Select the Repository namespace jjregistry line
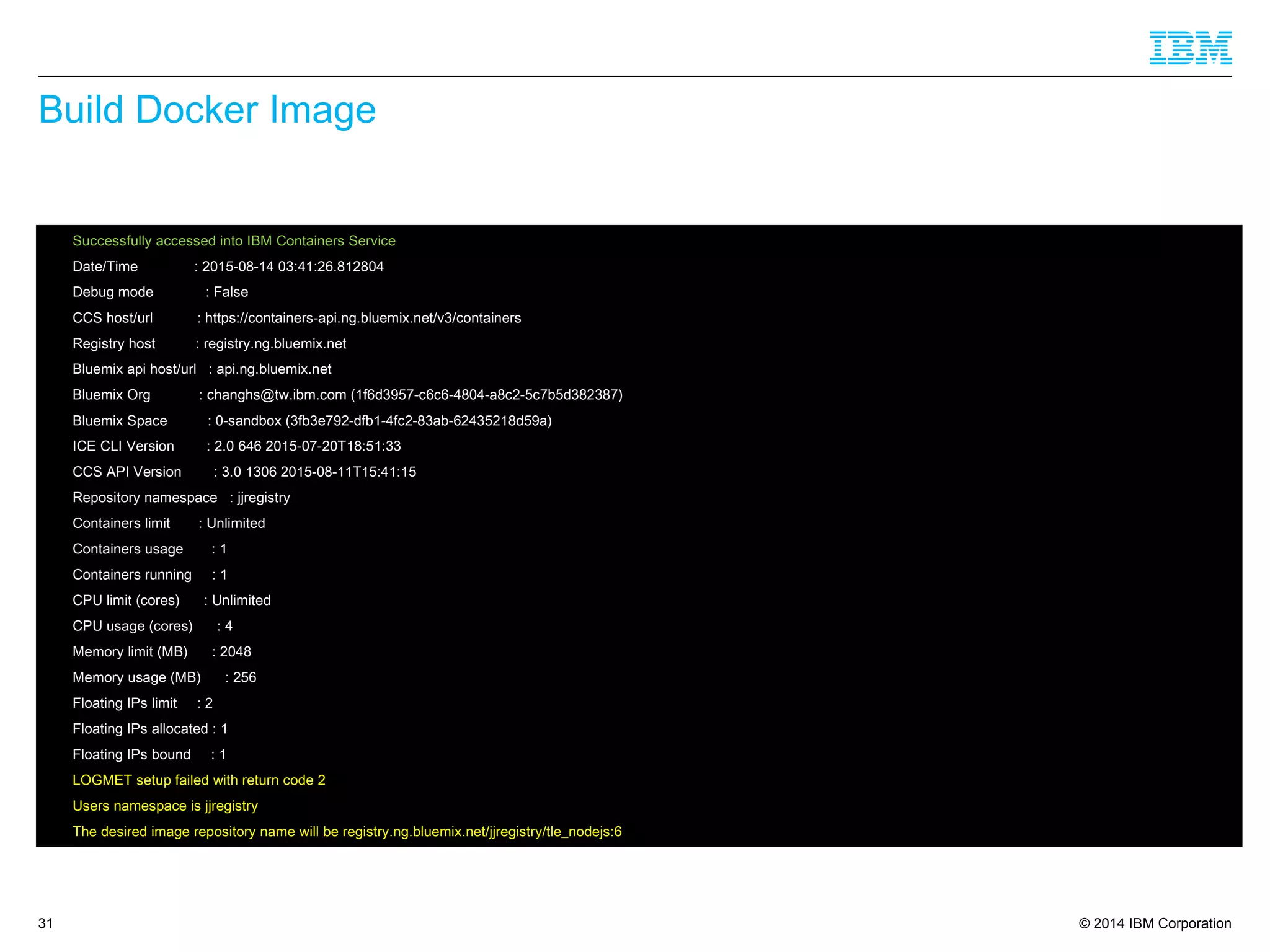 pyautogui.click(x=181, y=498)
